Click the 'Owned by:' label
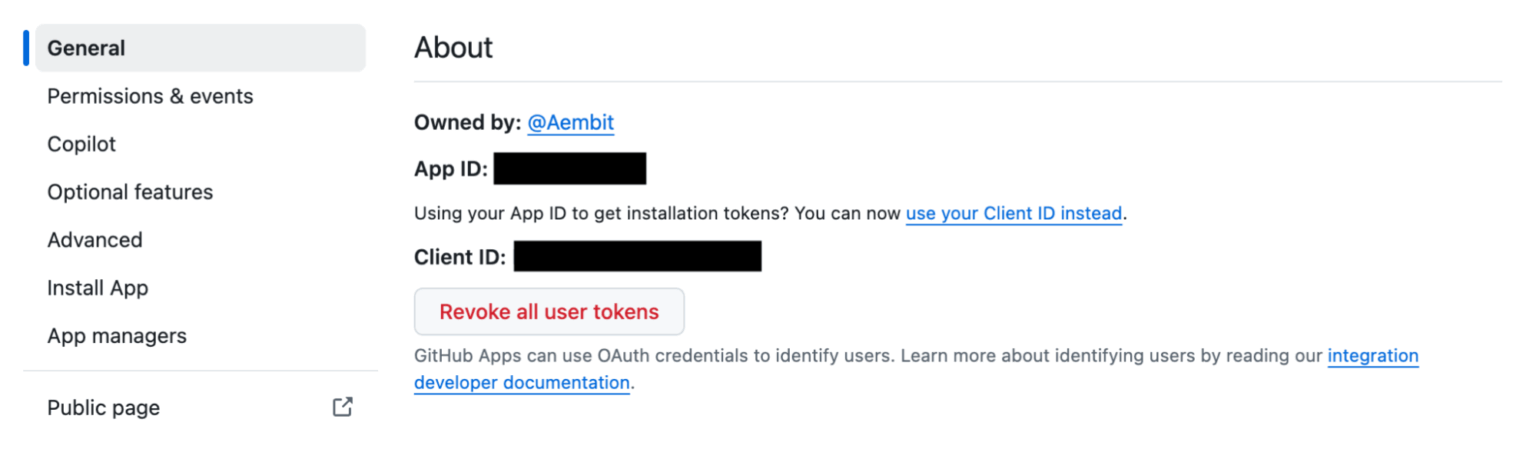The height and width of the screenshot is (459, 1536). [467, 123]
